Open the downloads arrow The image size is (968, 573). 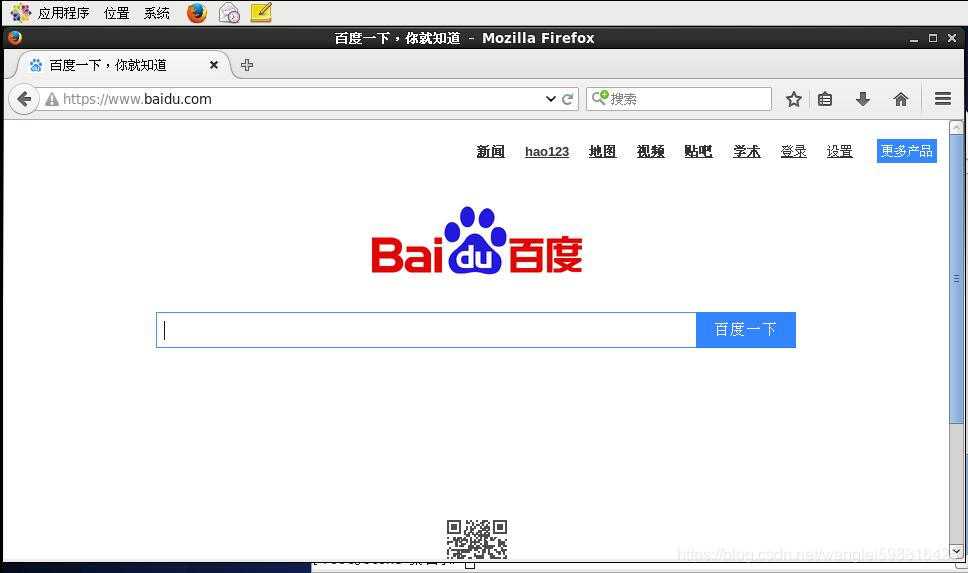click(x=863, y=99)
